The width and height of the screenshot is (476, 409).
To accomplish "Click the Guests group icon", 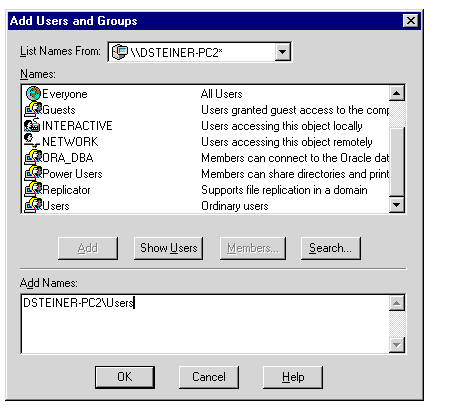I will point(33,110).
